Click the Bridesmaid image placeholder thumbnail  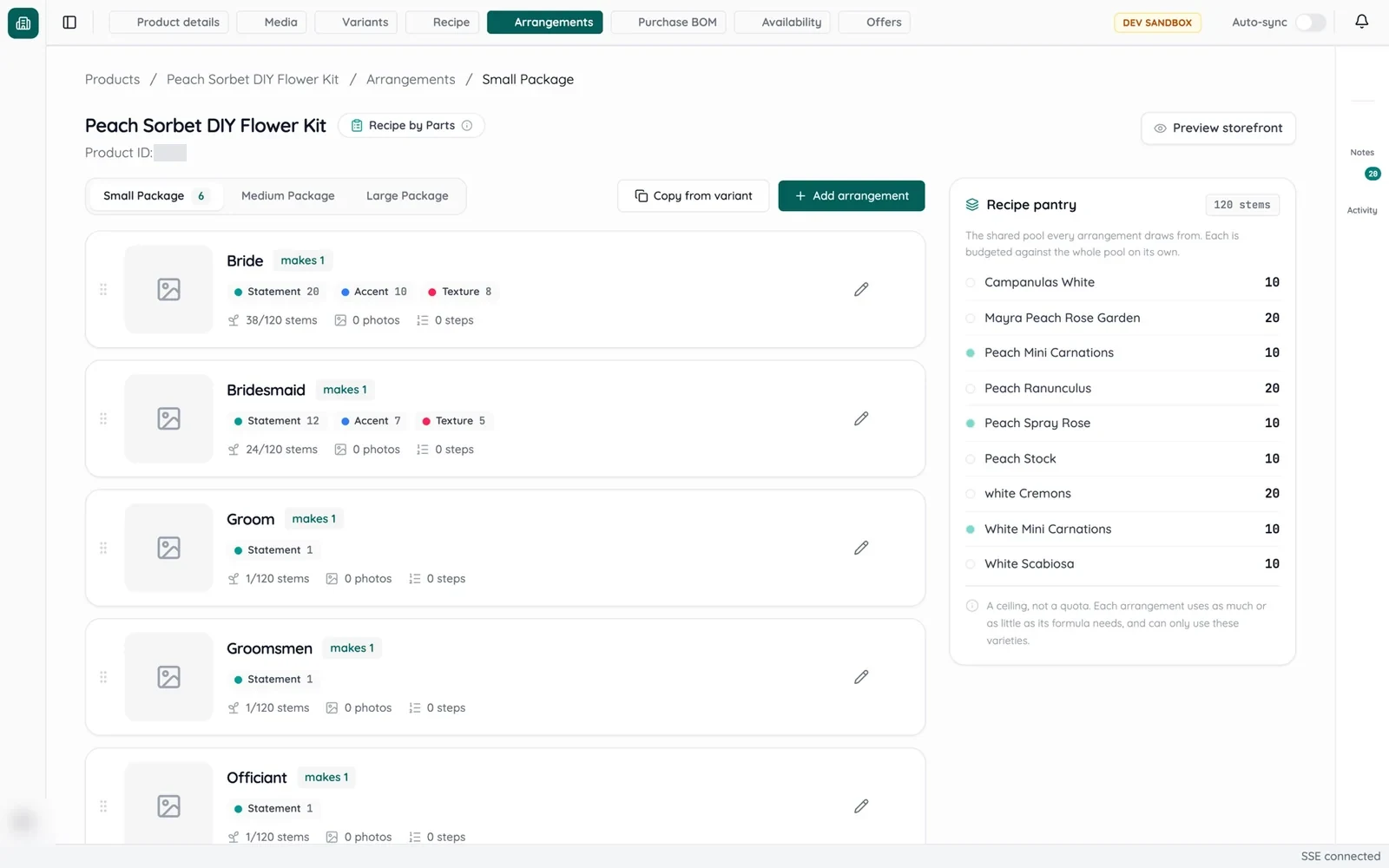[168, 418]
